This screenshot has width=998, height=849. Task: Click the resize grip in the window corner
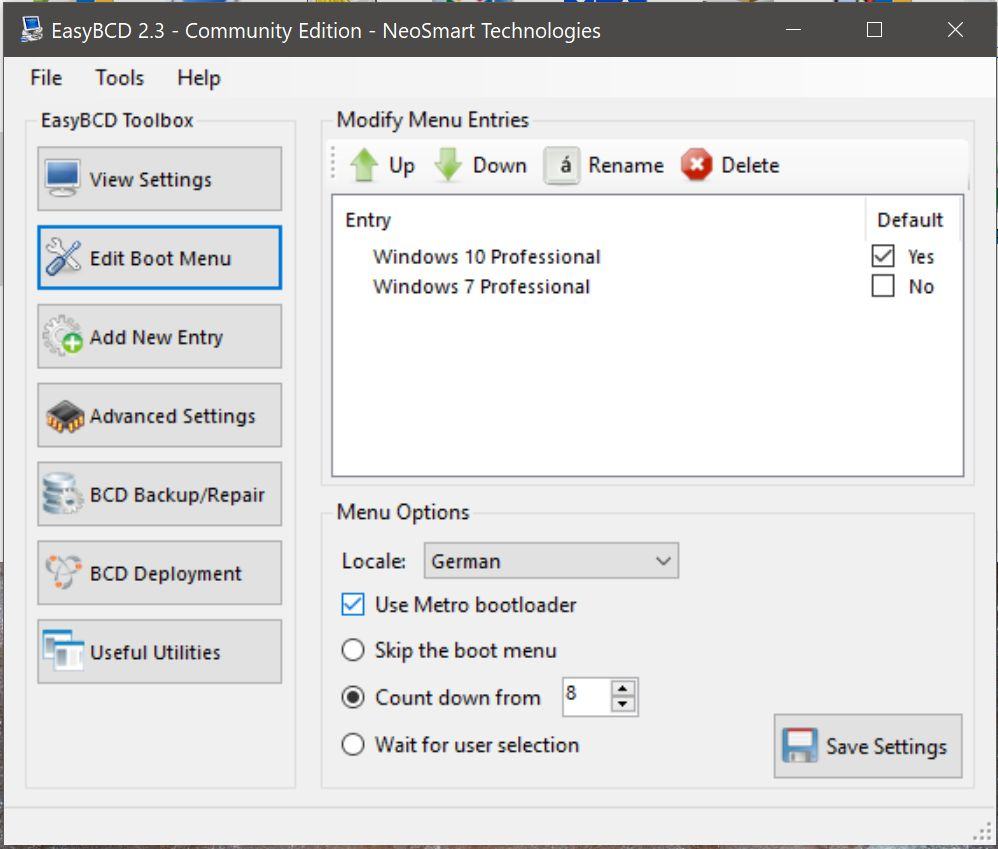tap(984, 831)
